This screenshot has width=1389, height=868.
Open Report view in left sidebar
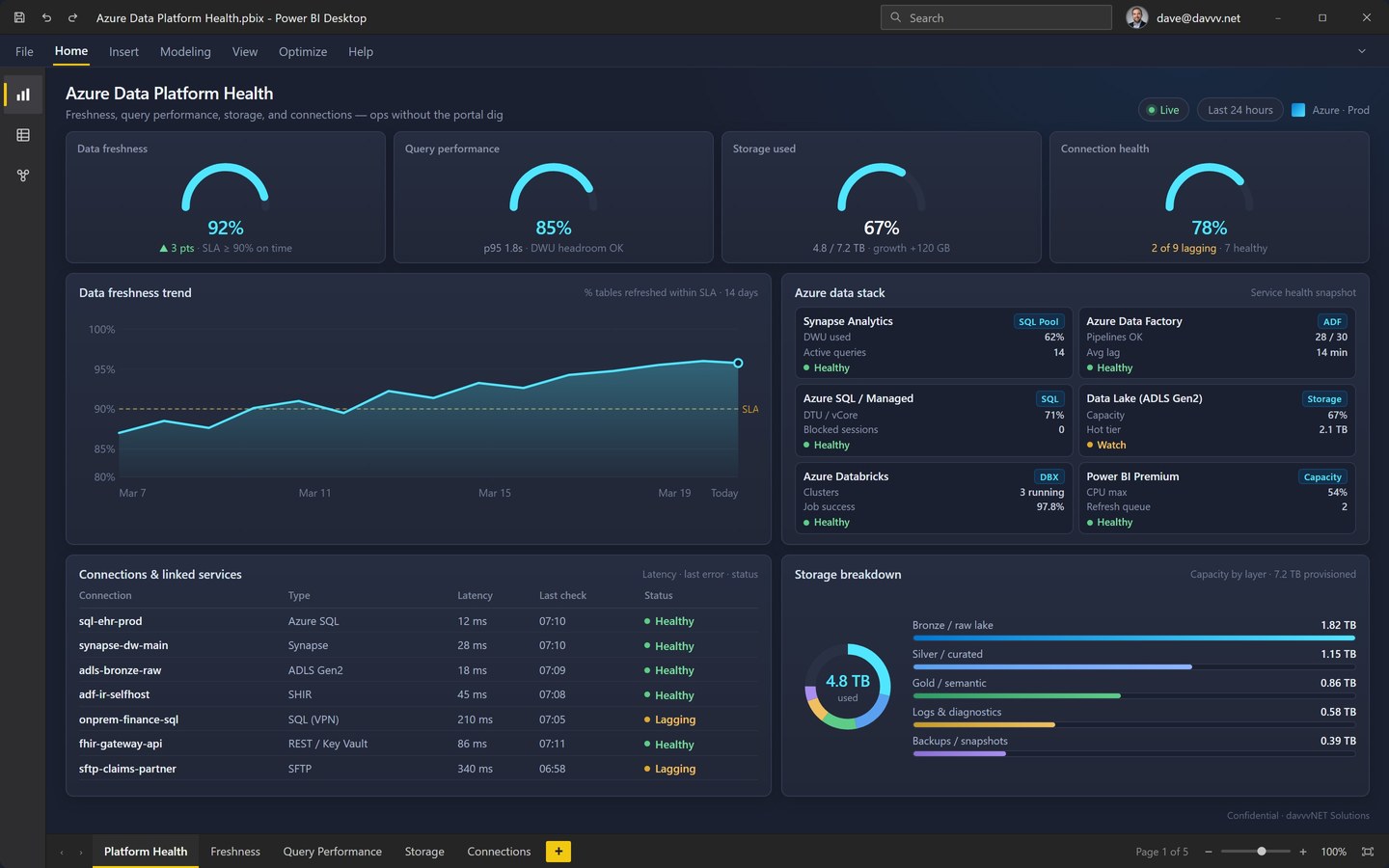[x=23, y=95]
